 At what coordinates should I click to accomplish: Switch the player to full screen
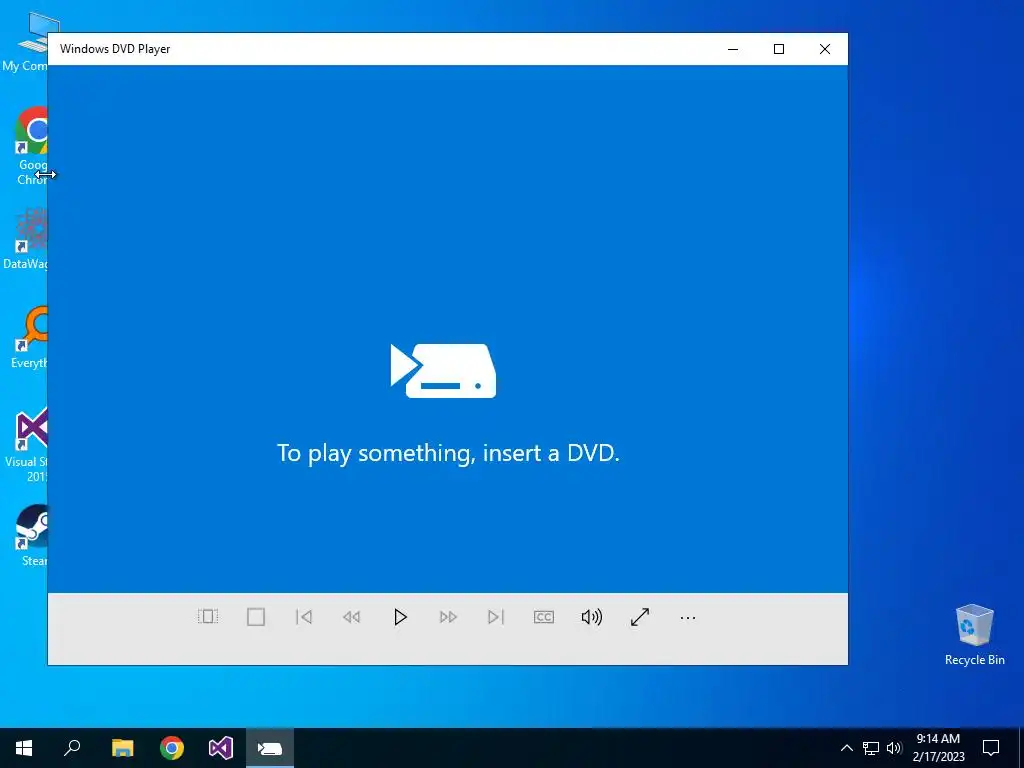(x=640, y=616)
